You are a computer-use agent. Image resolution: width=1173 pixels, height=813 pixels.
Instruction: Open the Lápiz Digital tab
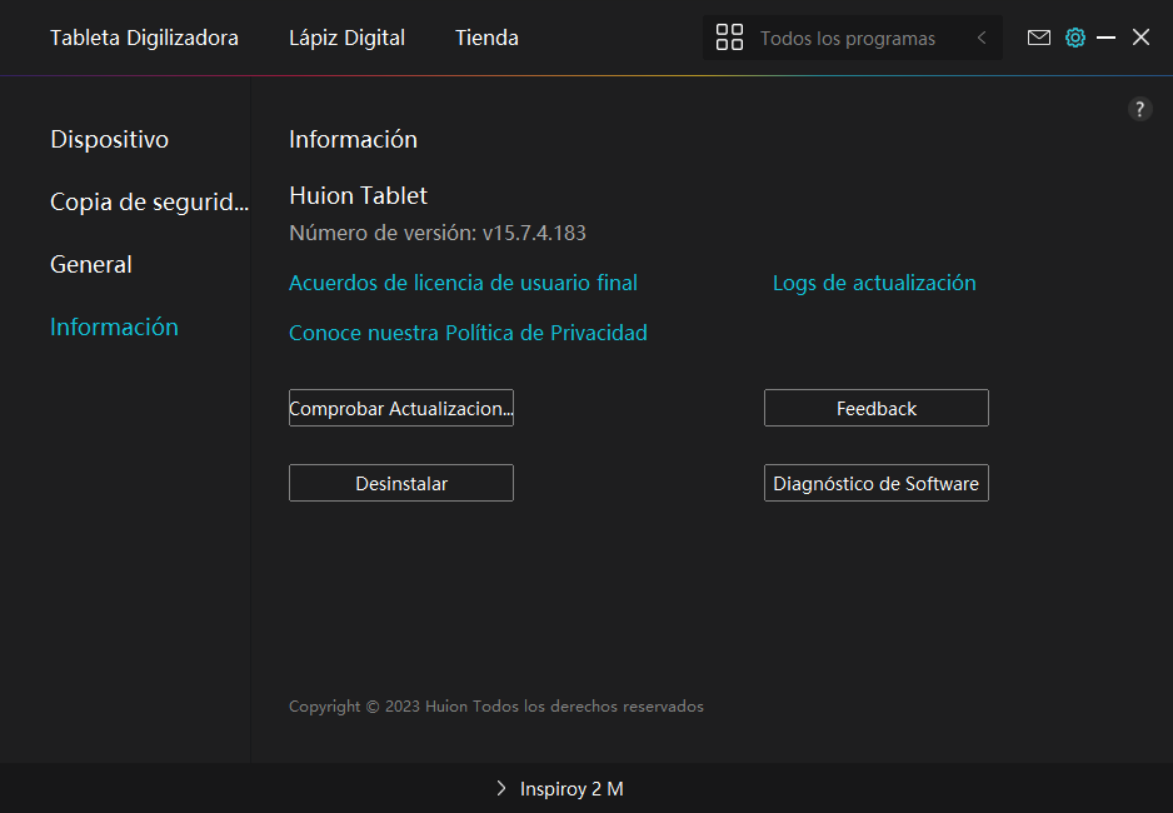pyautogui.click(x=347, y=38)
